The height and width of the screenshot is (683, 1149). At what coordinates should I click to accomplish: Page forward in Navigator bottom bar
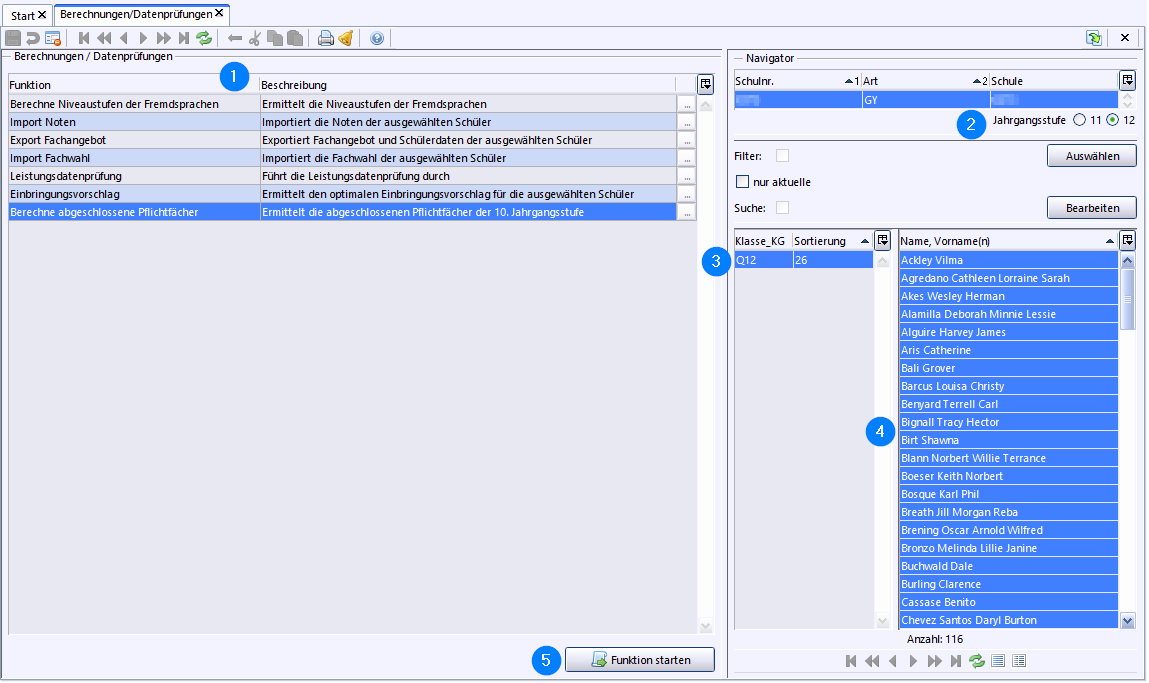coord(934,661)
